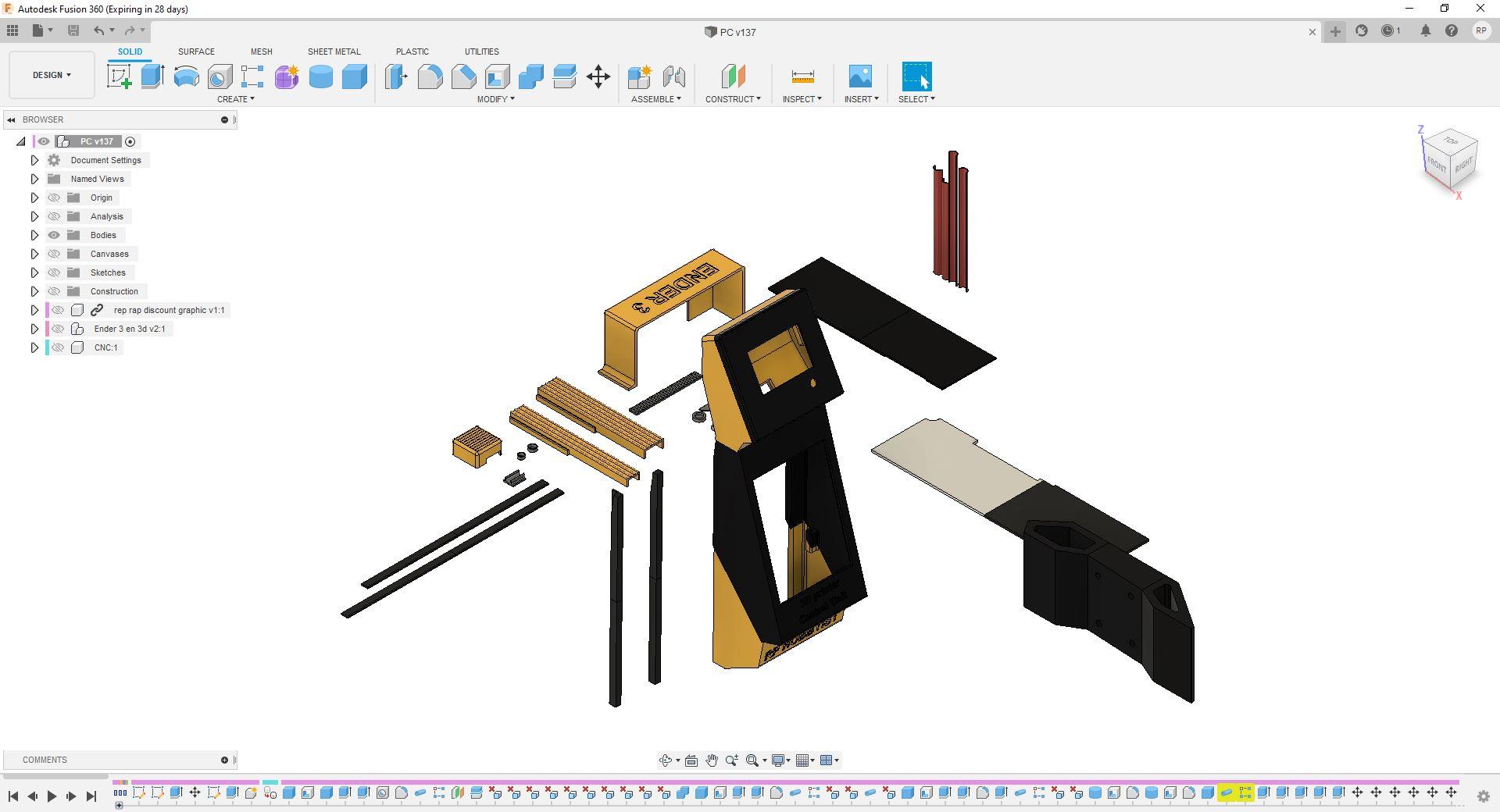The image size is (1500, 812).
Task: Activate the Shell tool
Action: (497, 77)
